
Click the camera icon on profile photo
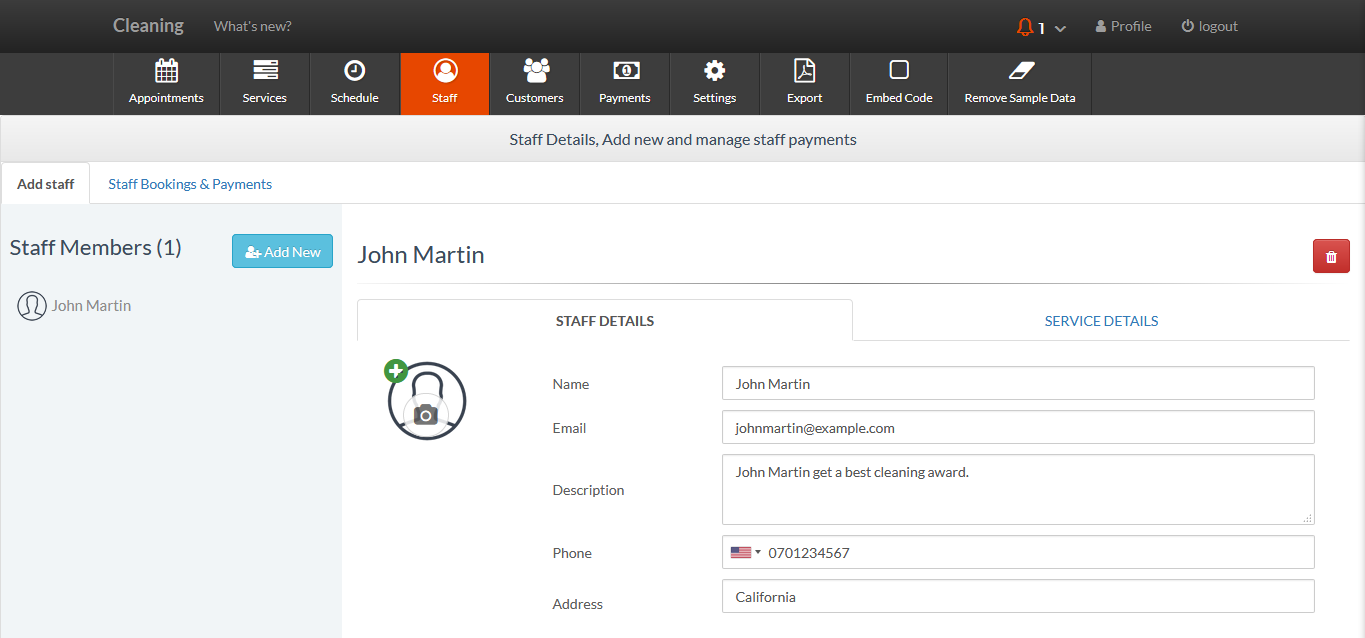(x=426, y=414)
